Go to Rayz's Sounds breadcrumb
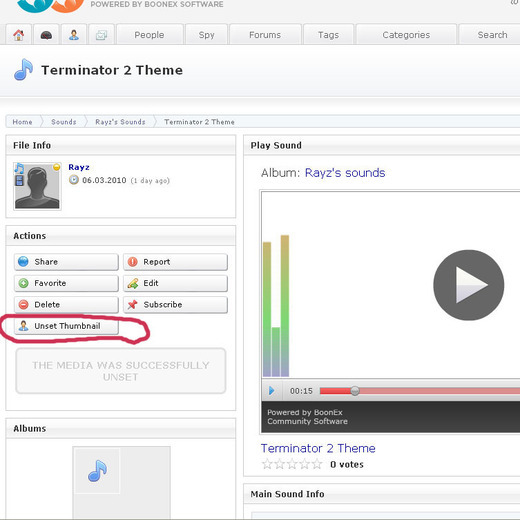 pos(120,122)
